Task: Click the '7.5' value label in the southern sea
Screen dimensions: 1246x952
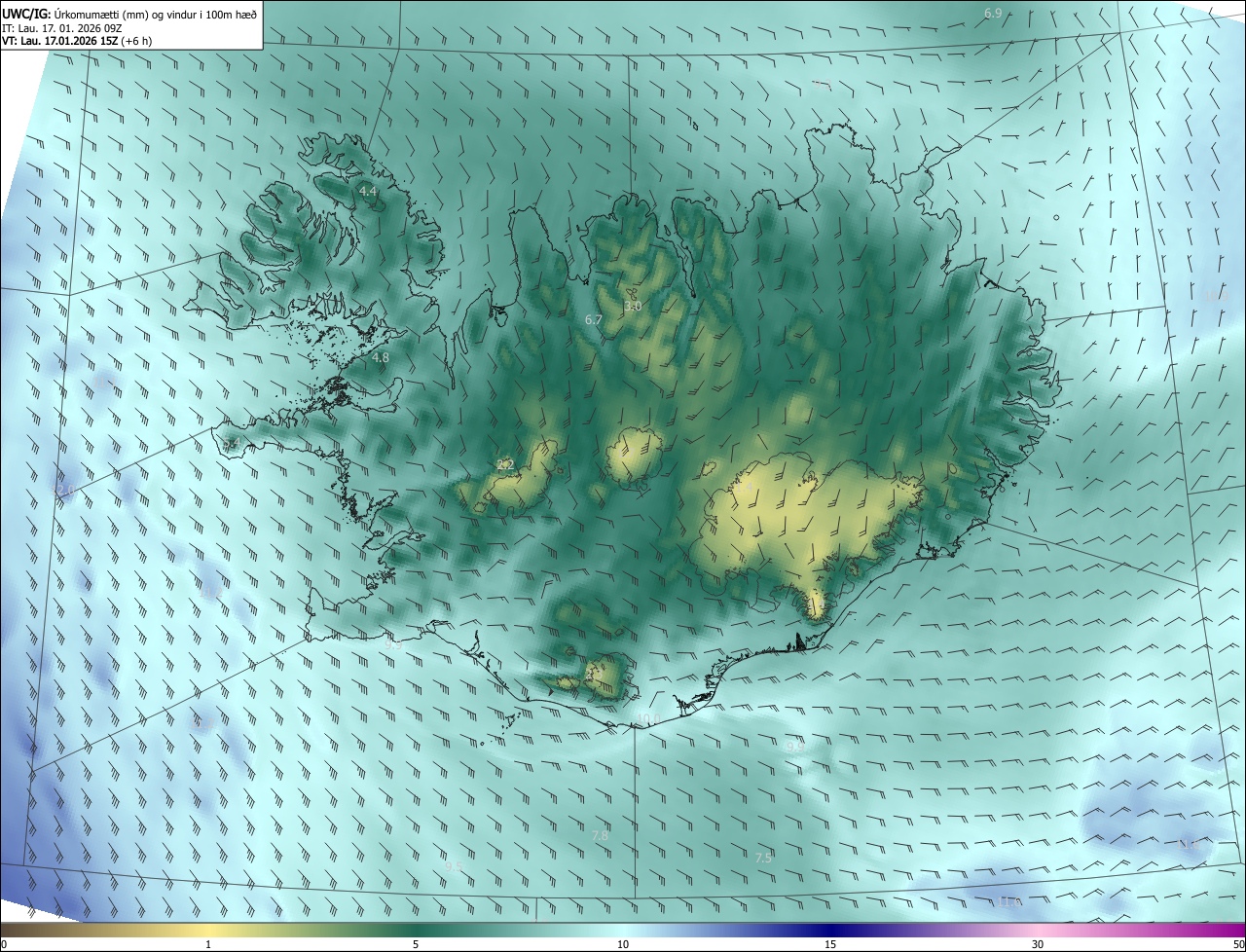Action: click(763, 858)
